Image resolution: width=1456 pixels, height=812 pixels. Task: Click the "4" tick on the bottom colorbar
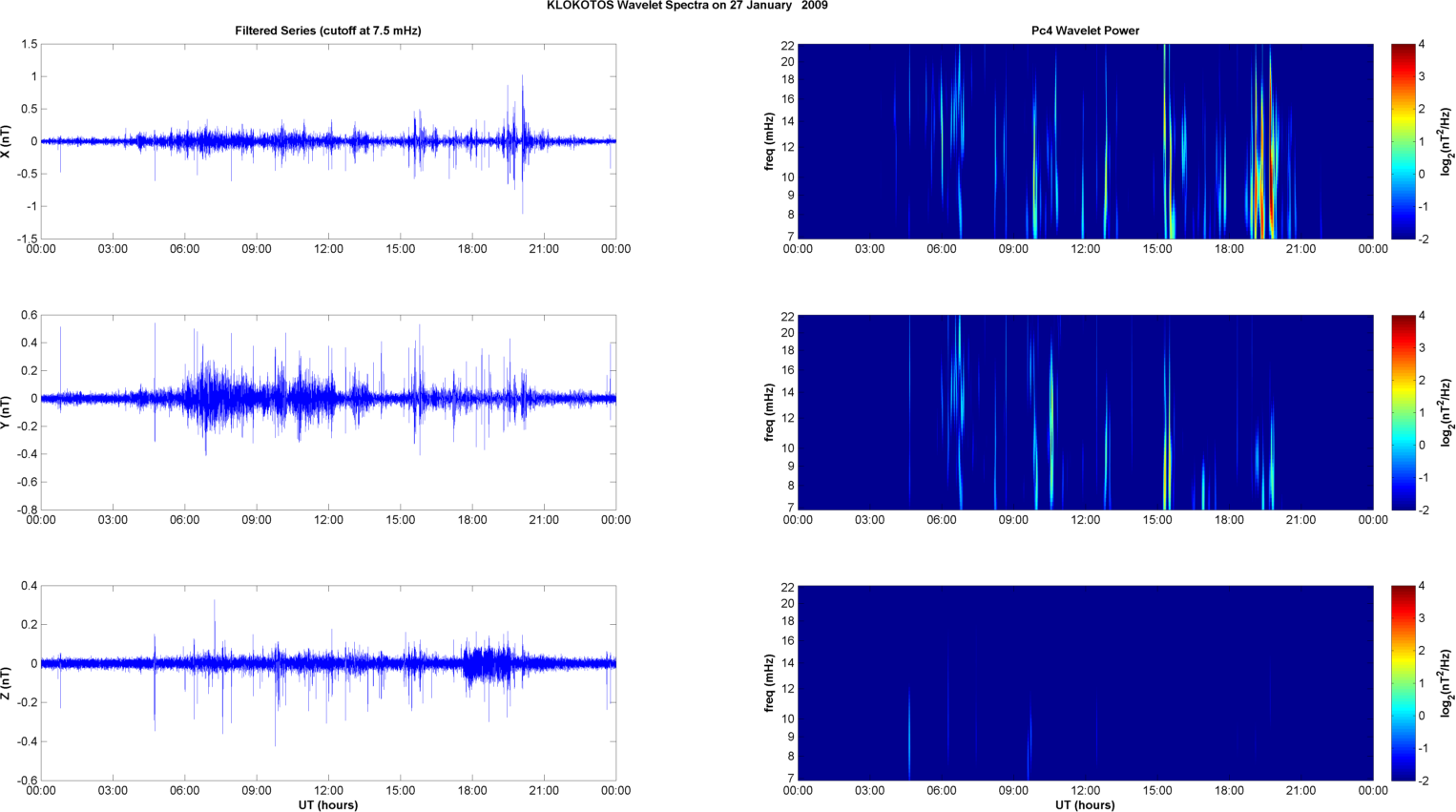coord(1423,587)
